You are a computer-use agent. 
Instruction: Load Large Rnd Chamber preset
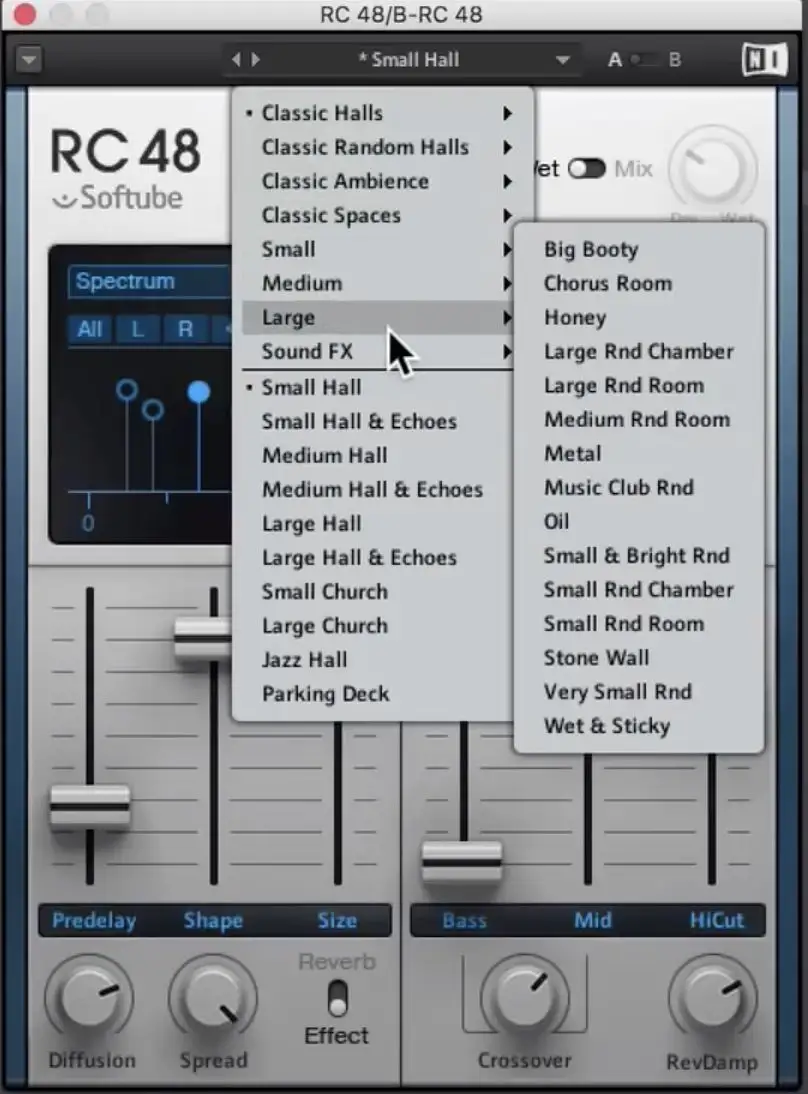tap(638, 352)
